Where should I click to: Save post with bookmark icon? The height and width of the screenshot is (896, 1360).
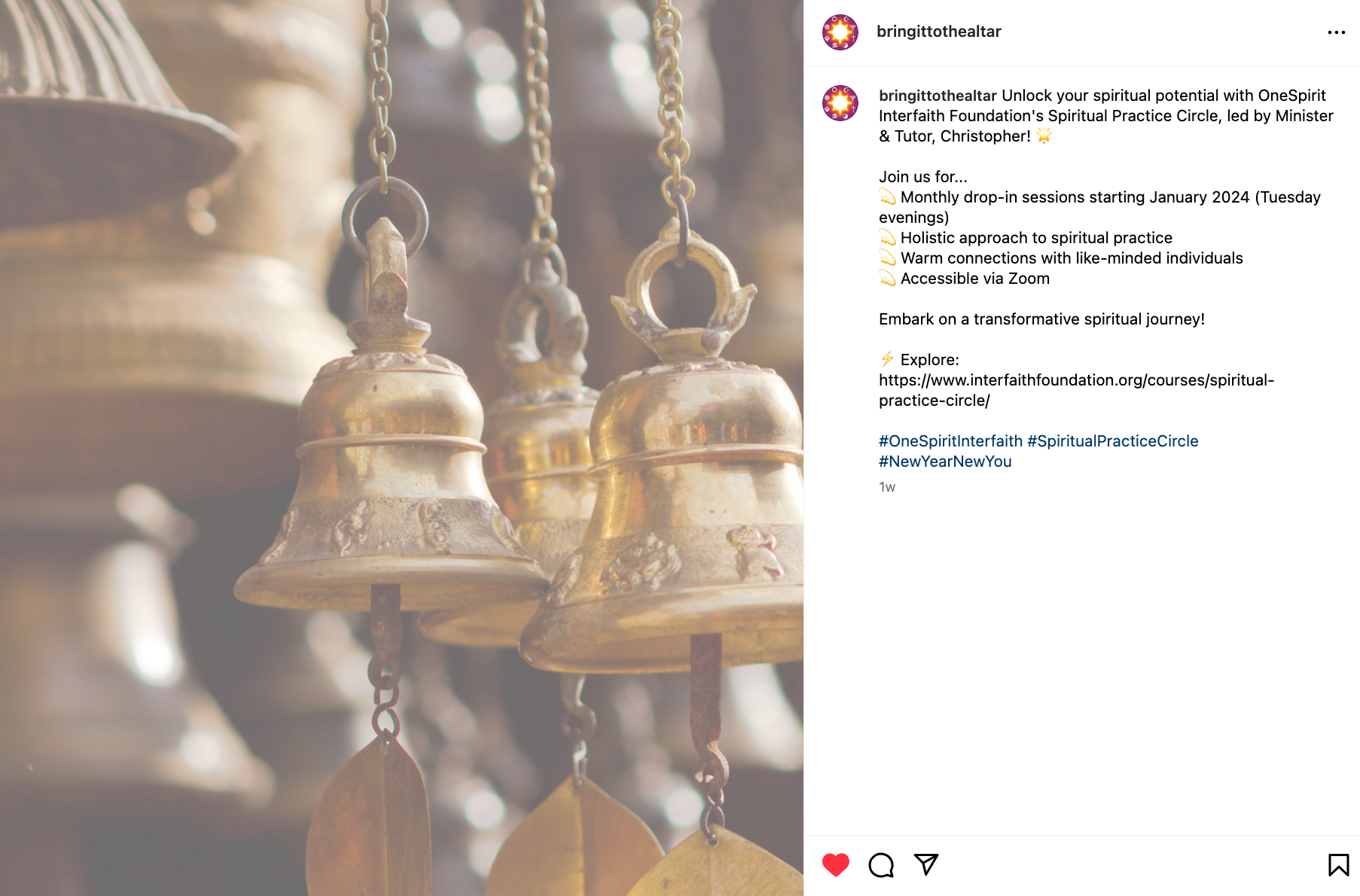point(1338,864)
